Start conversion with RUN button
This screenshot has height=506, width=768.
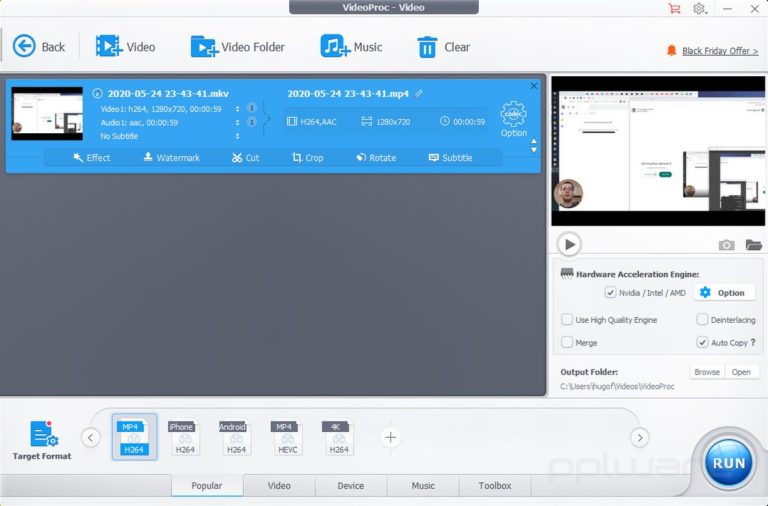pos(728,463)
